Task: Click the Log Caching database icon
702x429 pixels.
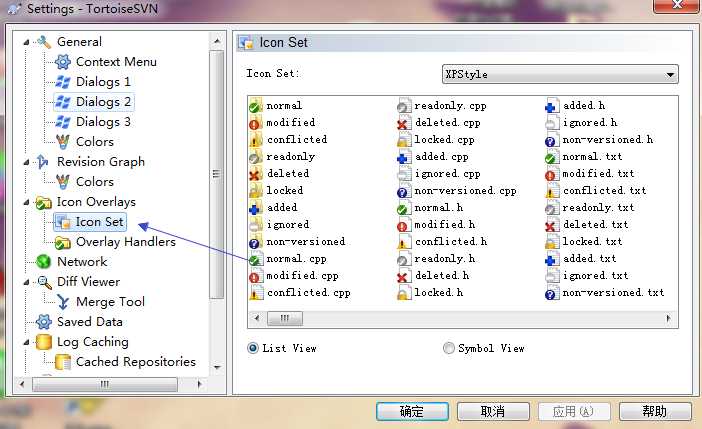Action: tap(43, 342)
